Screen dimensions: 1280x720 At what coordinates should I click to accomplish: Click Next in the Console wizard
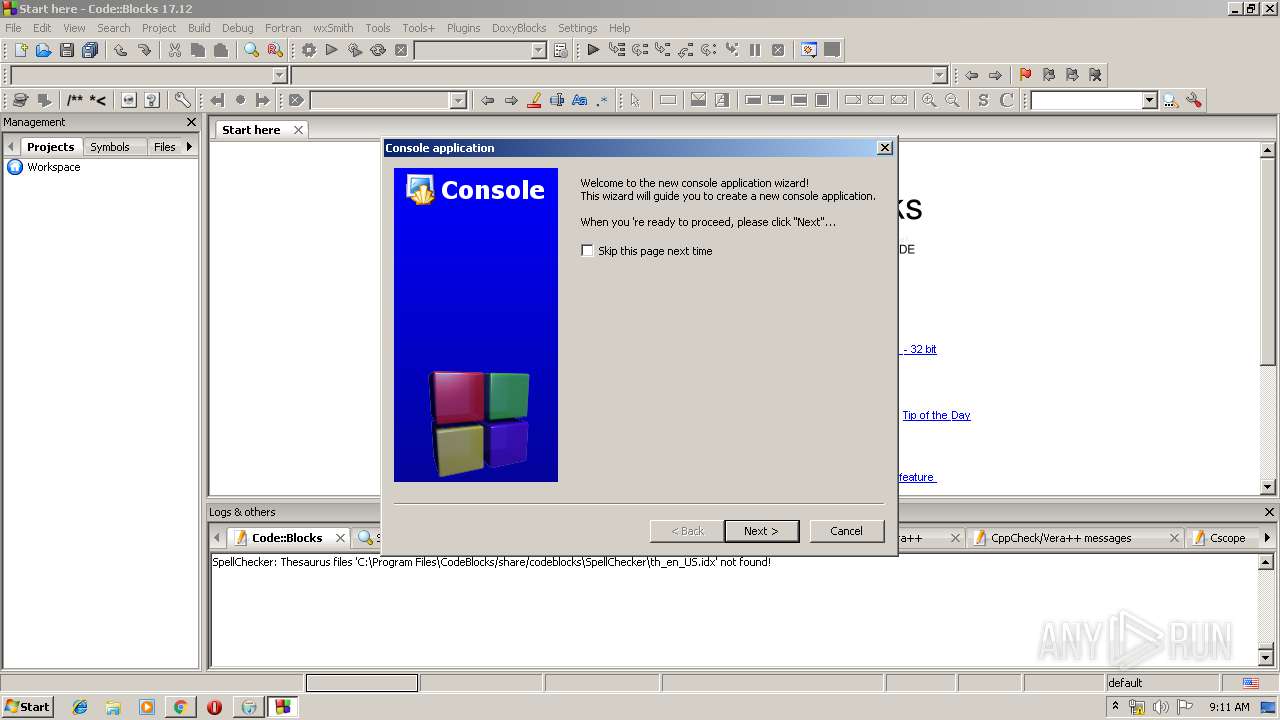click(761, 531)
